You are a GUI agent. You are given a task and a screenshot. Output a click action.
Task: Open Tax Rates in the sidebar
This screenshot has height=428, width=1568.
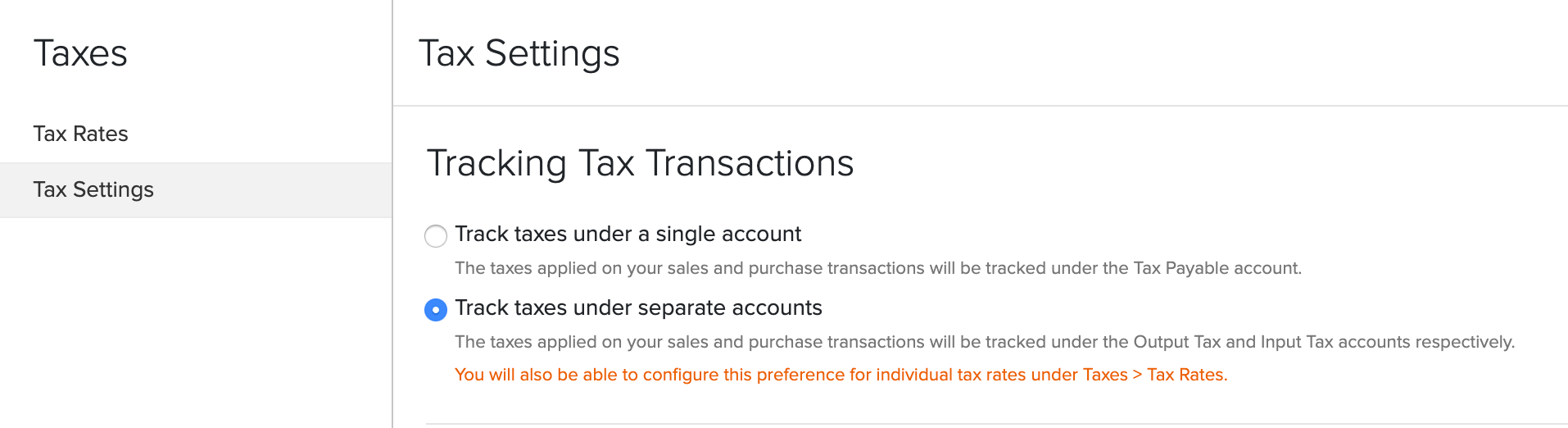[81, 134]
